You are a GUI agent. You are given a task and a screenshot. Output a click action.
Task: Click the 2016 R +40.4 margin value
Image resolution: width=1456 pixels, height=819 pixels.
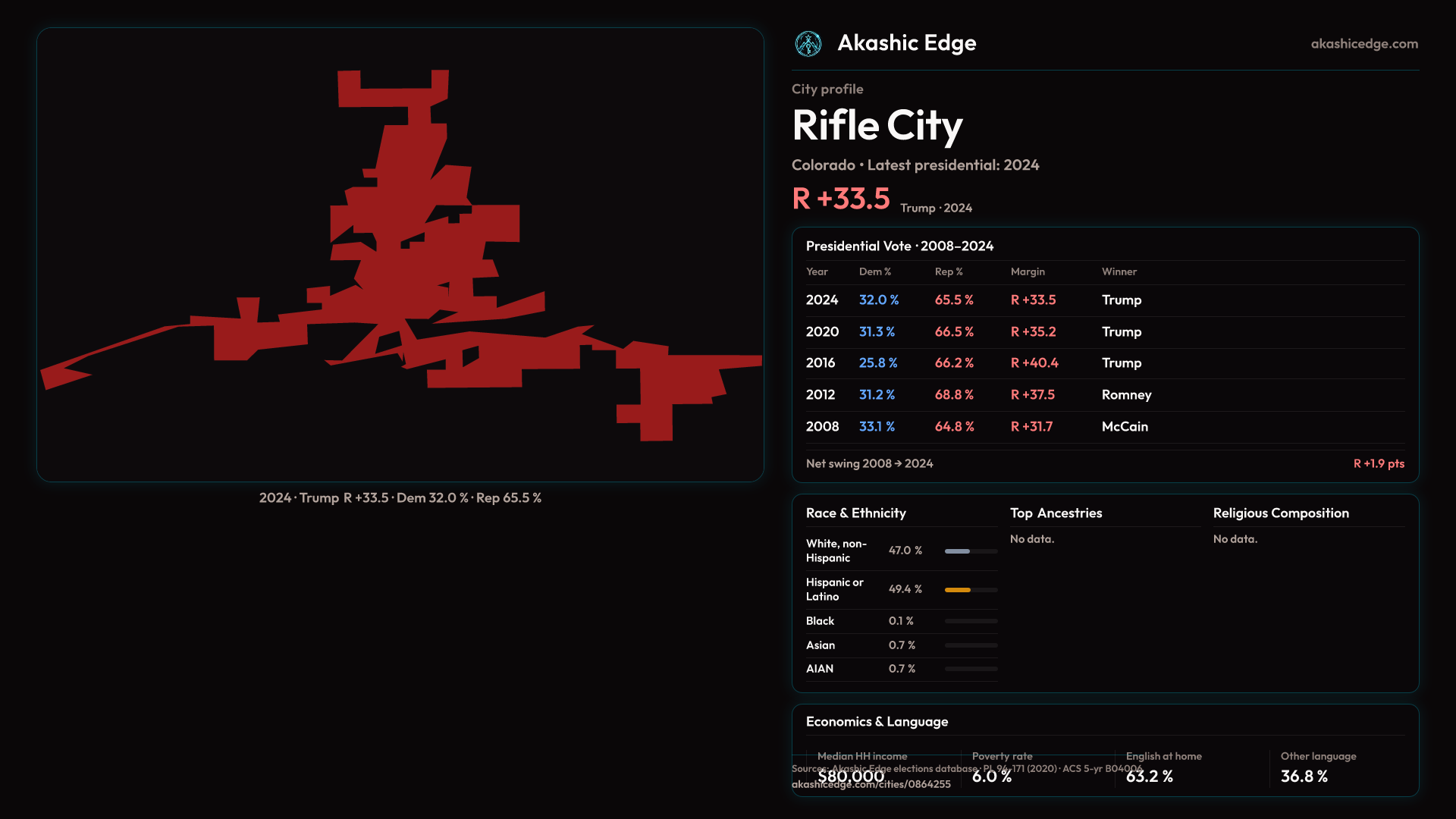click(1034, 363)
